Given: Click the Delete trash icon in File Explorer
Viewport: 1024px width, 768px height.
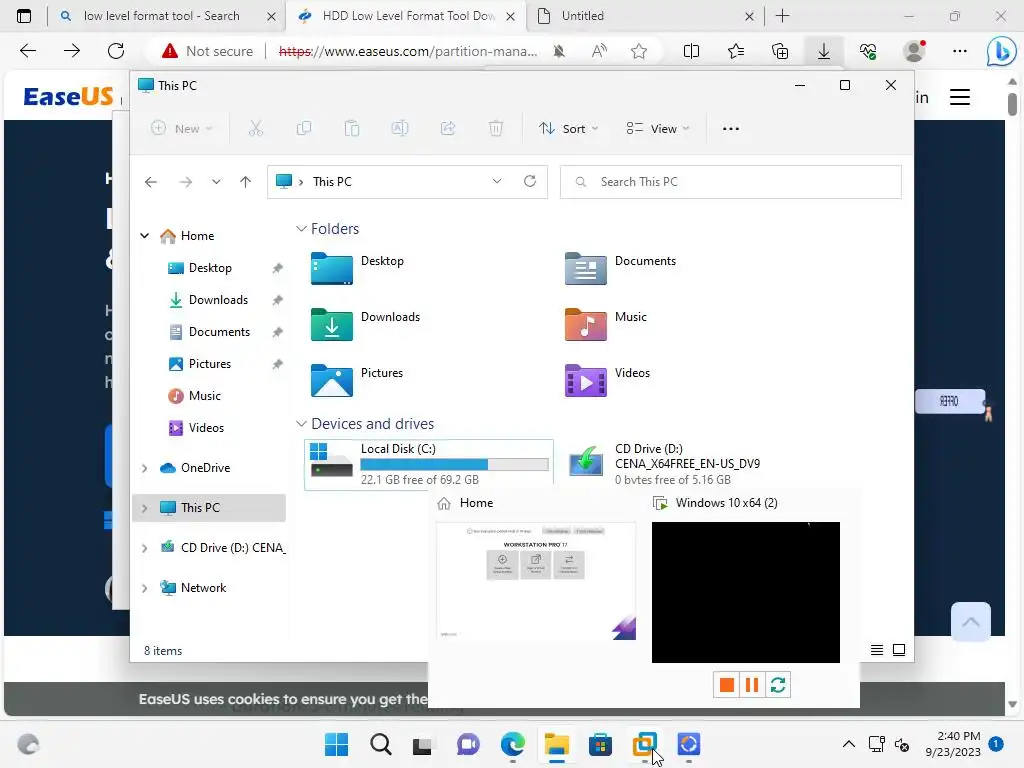Looking at the screenshot, I should click(x=496, y=129).
